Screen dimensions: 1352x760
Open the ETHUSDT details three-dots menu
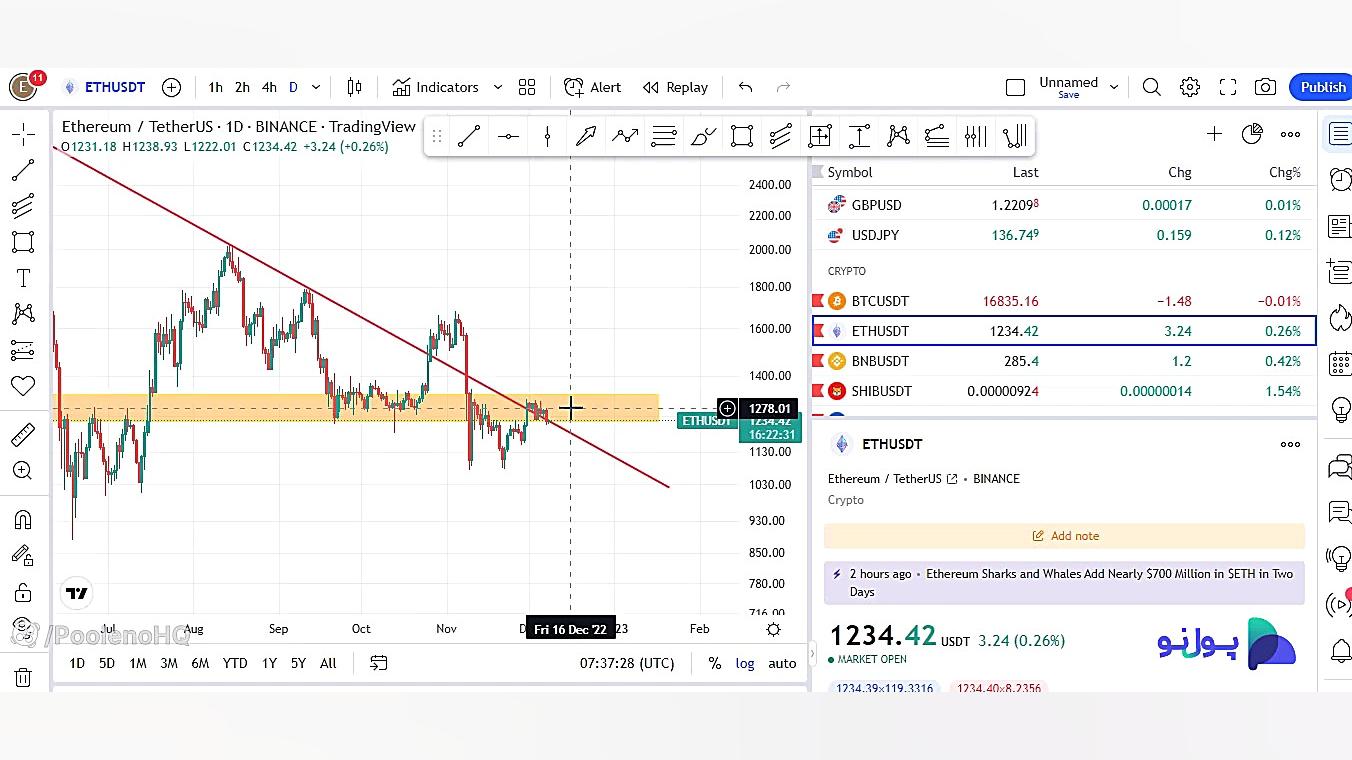(1291, 444)
